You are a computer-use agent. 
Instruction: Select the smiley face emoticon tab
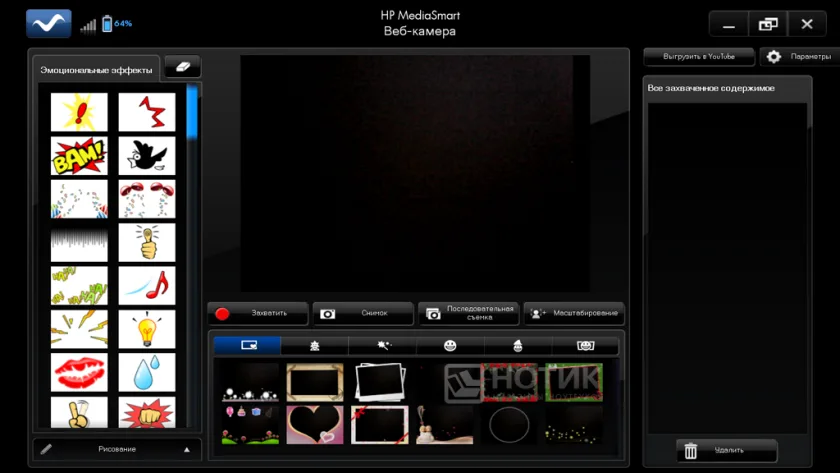[x=450, y=346]
